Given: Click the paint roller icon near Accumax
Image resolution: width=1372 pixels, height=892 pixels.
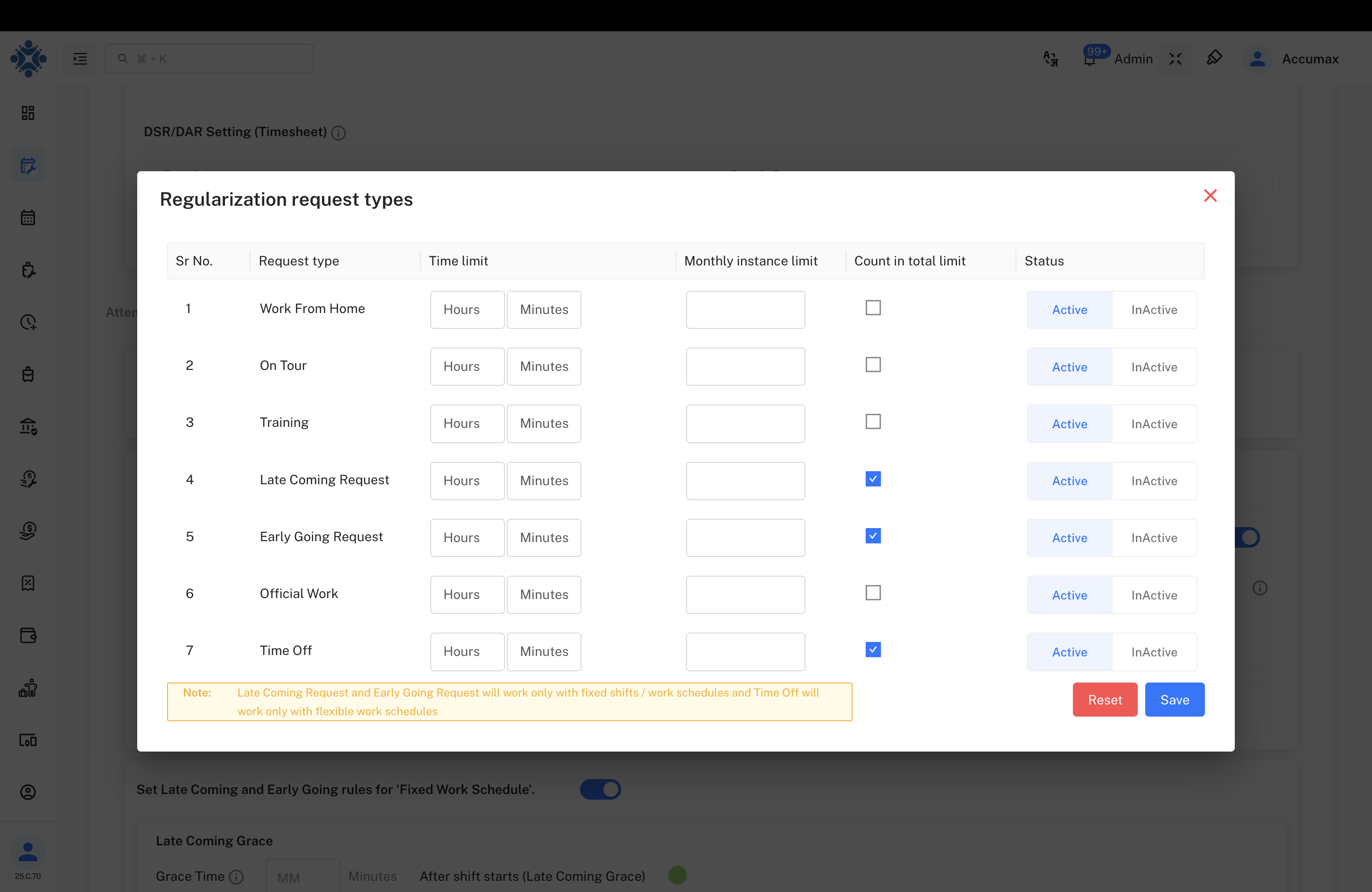Looking at the screenshot, I should point(1215,58).
